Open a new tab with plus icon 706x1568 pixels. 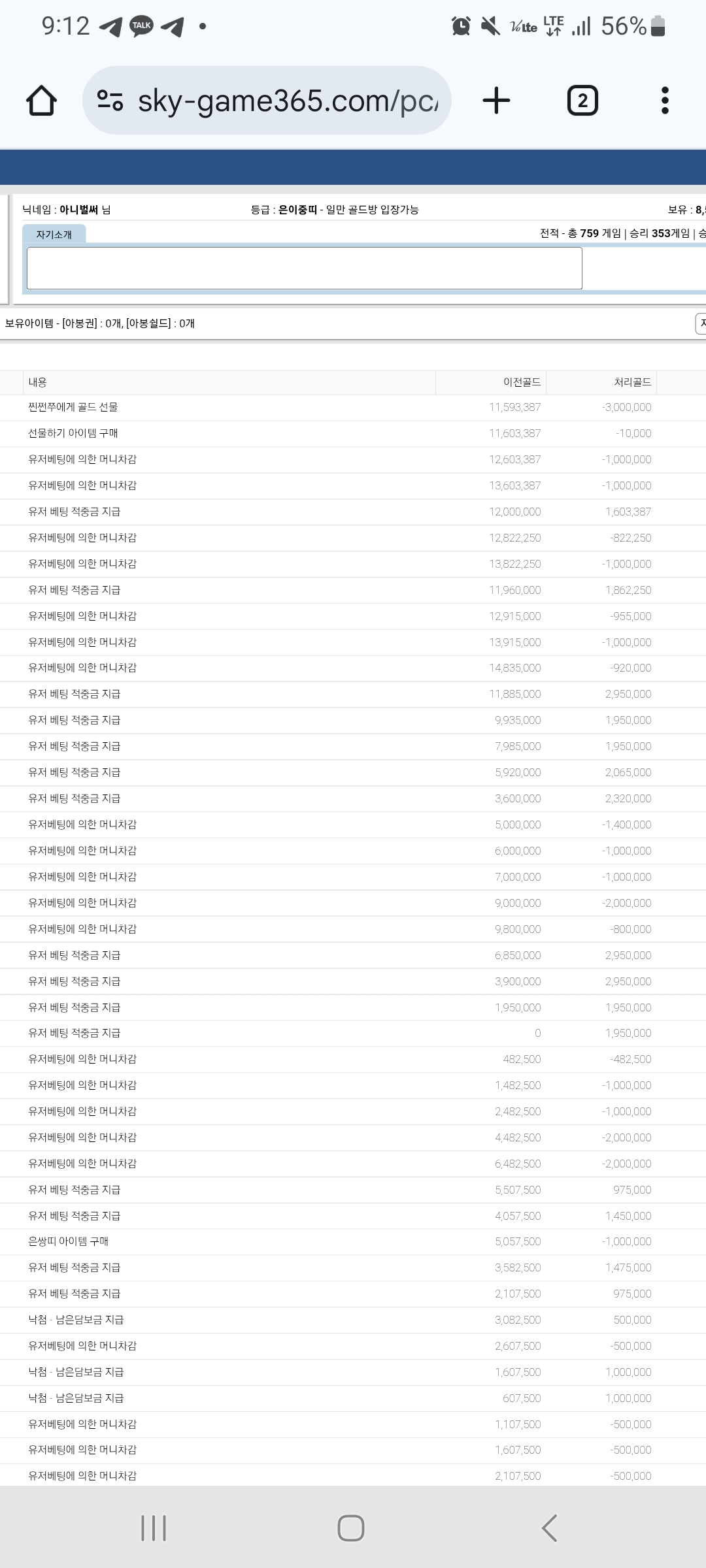[496, 101]
